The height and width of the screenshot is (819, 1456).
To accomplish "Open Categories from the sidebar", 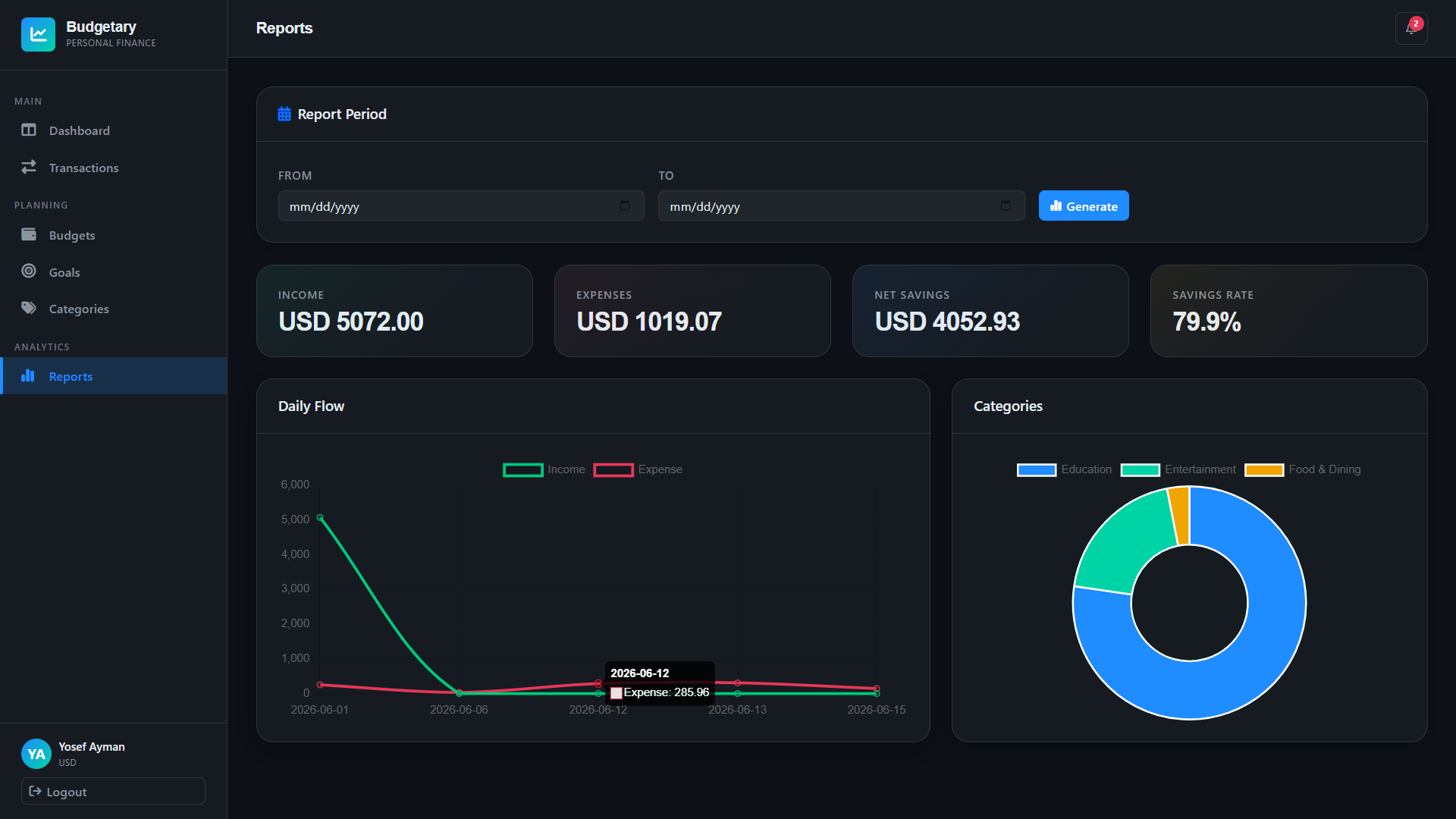I will [114, 309].
